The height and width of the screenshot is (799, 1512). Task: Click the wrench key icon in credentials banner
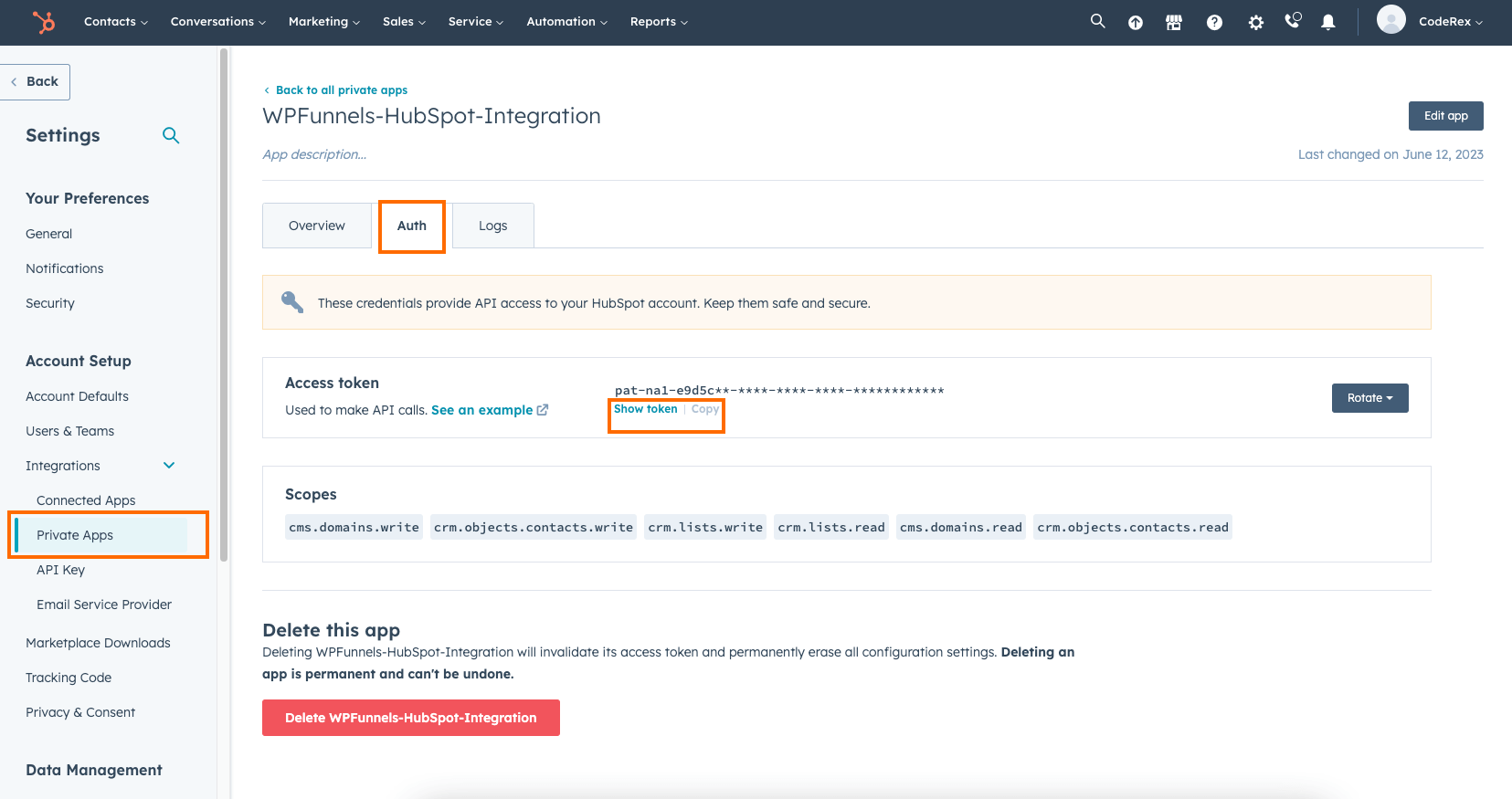[x=292, y=302]
